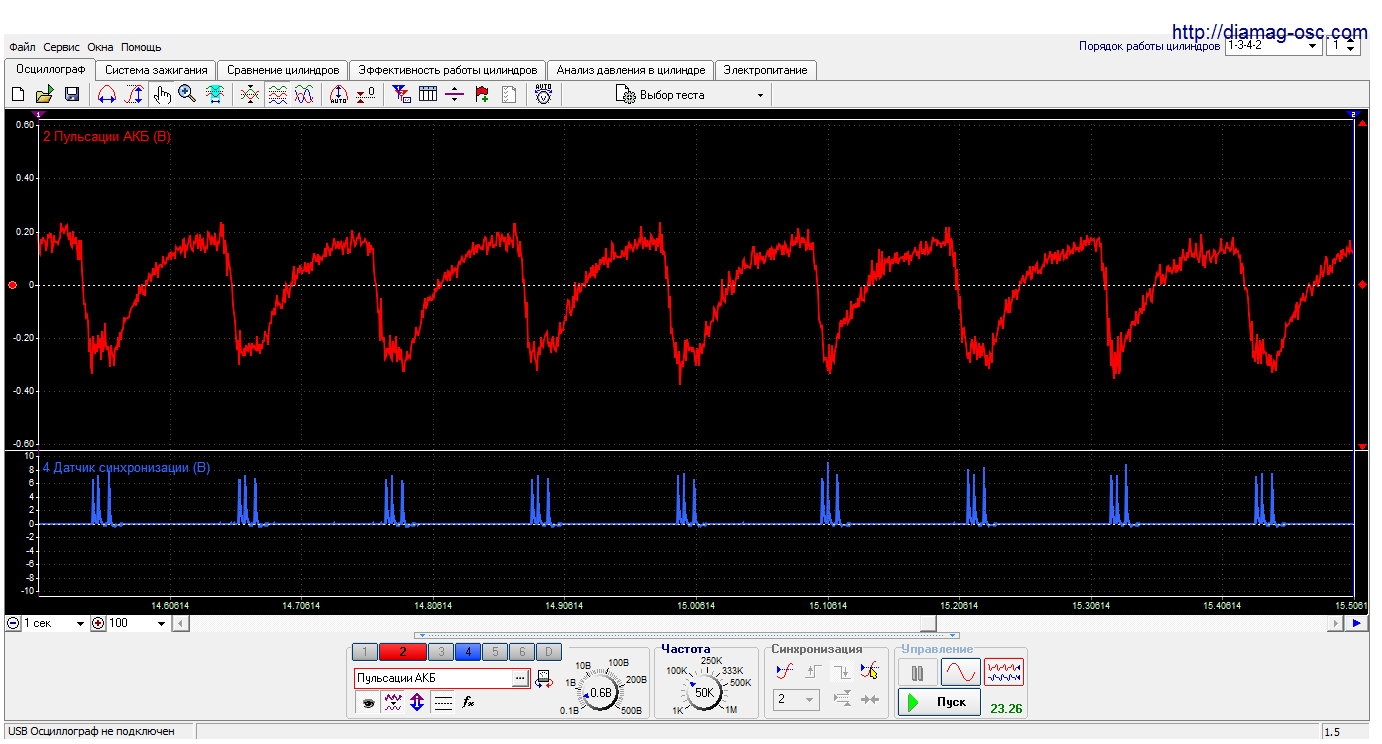Click the purple divider line icon
Image resolution: width=1382 pixels, height=744 pixels.
[455, 95]
